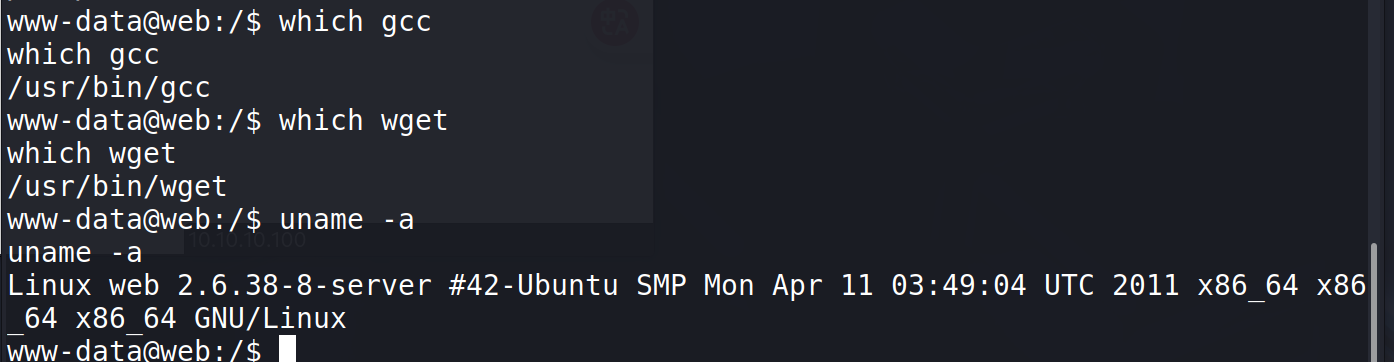Click the last www-data@web:/$ prompt
1394x362 pixels.
coord(134,349)
